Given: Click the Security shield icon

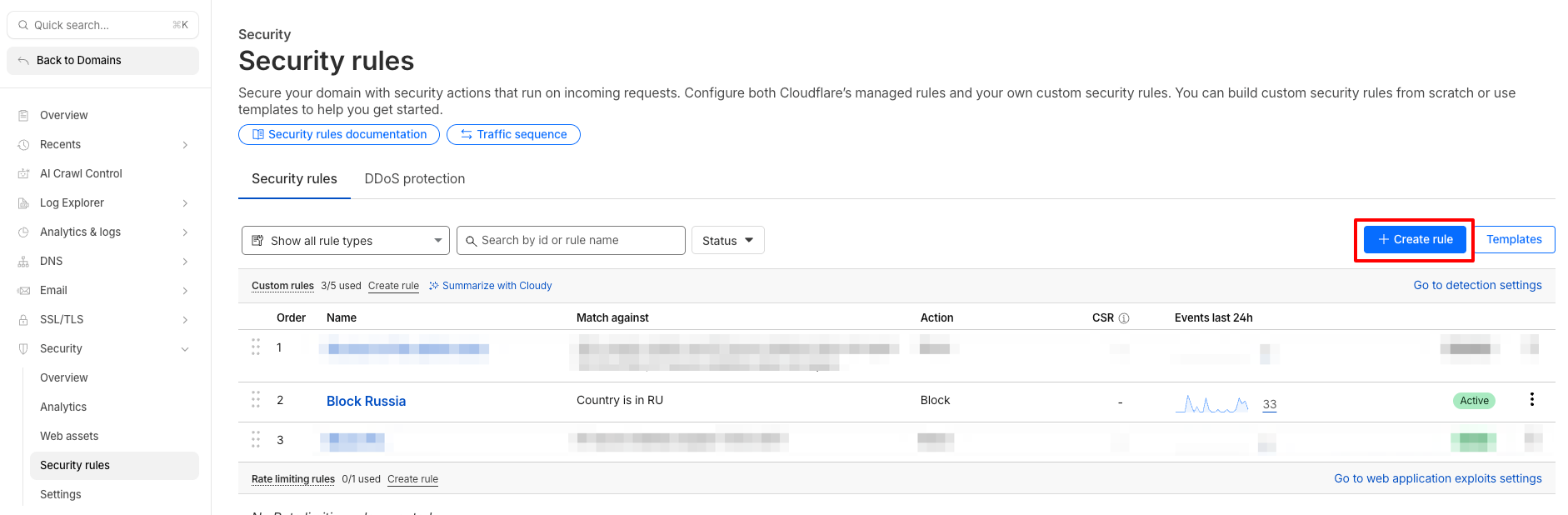Looking at the screenshot, I should coord(23,348).
